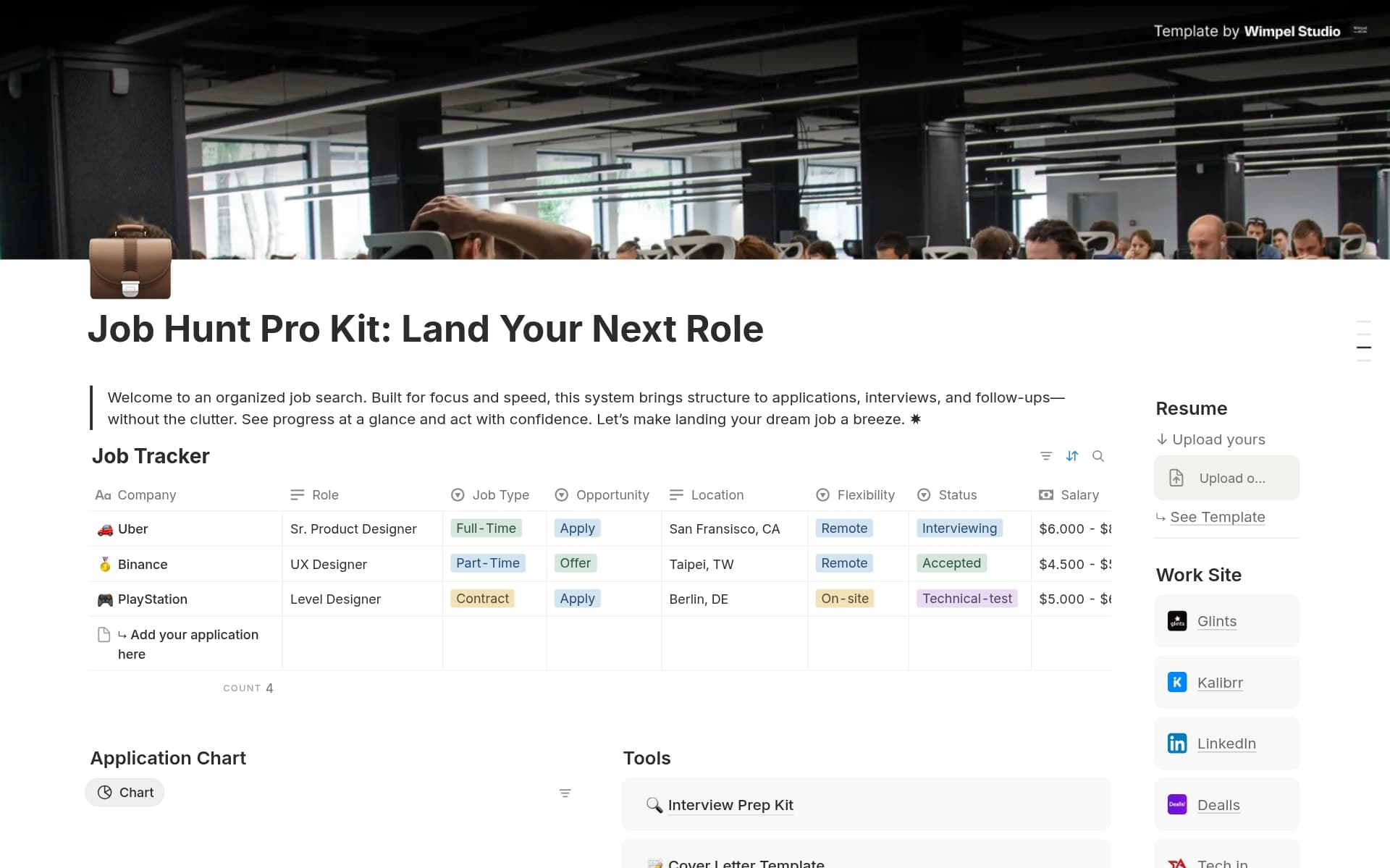Click the Salary column header
The height and width of the screenshot is (868, 1390).
pyautogui.click(x=1079, y=495)
